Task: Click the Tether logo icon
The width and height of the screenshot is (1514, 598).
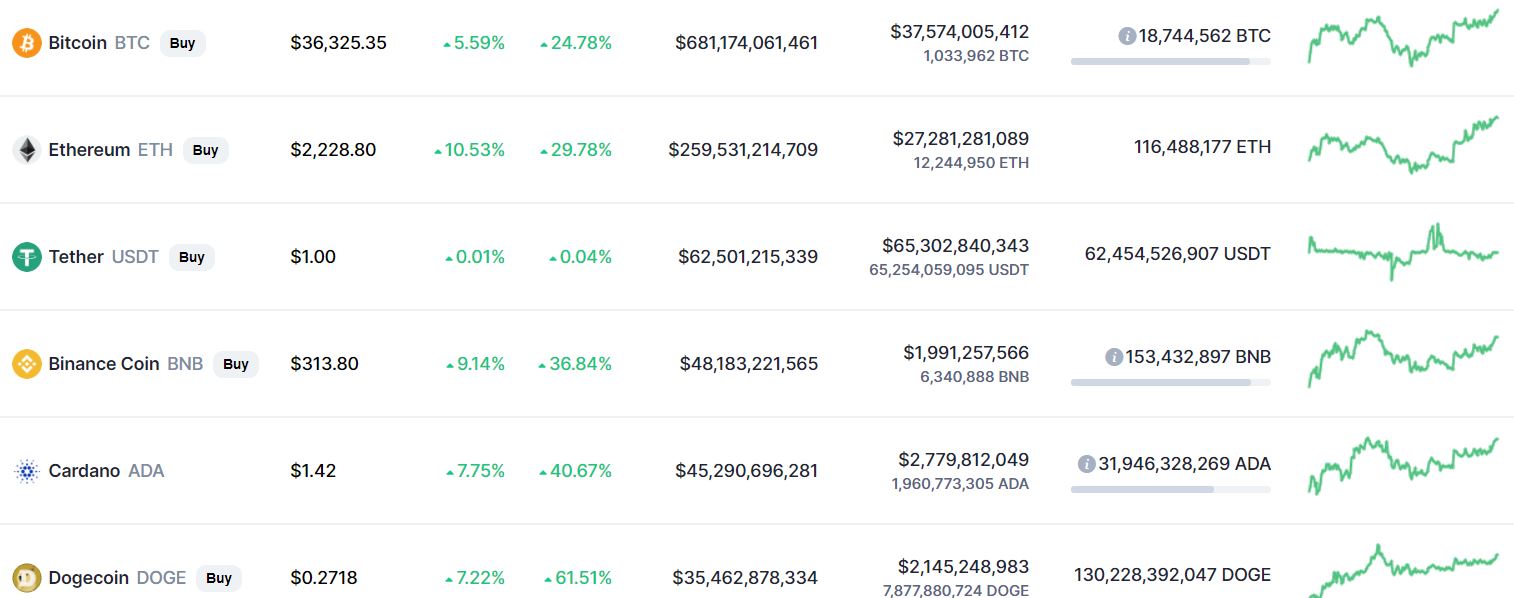Action: pos(26,257)
